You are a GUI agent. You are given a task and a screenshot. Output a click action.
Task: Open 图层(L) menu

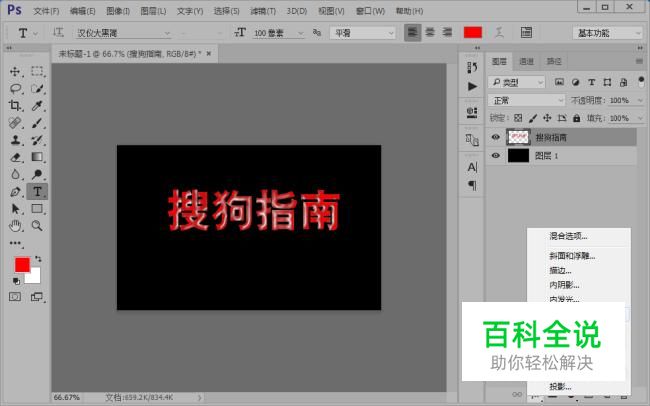(x=153, y=11)
